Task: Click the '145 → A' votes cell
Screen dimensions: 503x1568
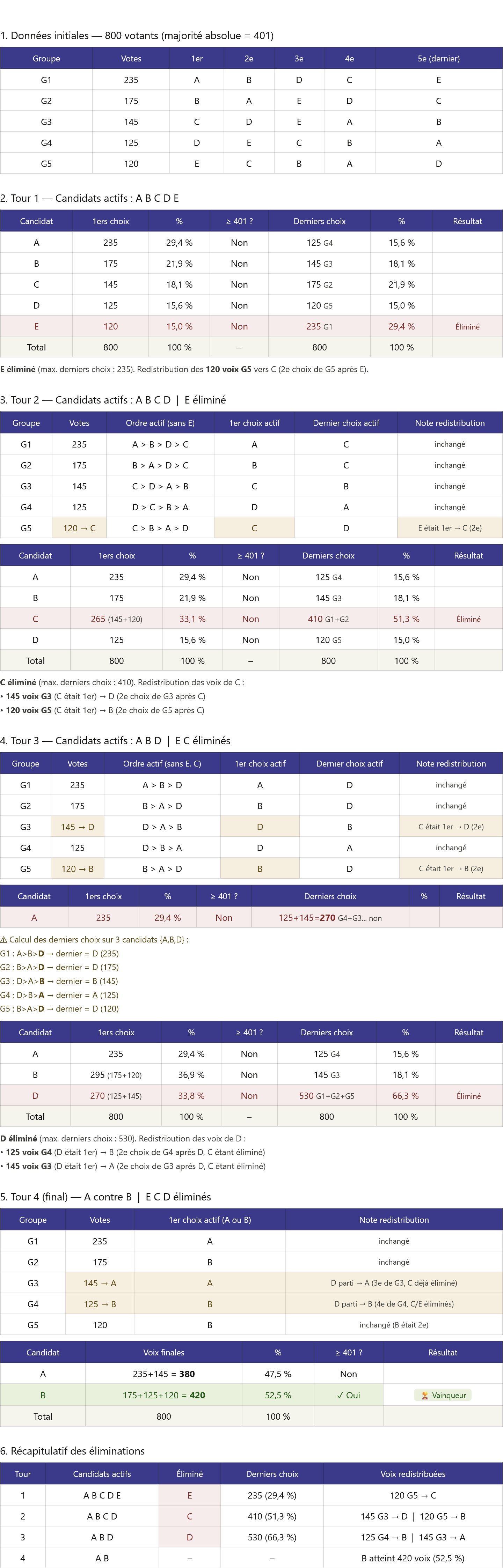Action: click(100, 1283)
